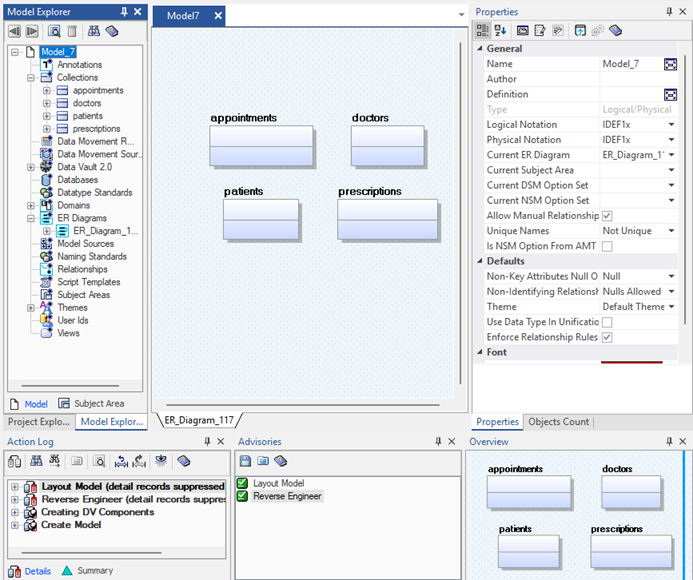Viewport: 693px width, 580px height.
Task: Pin the Action Log panel
Action: coord(207,441)
